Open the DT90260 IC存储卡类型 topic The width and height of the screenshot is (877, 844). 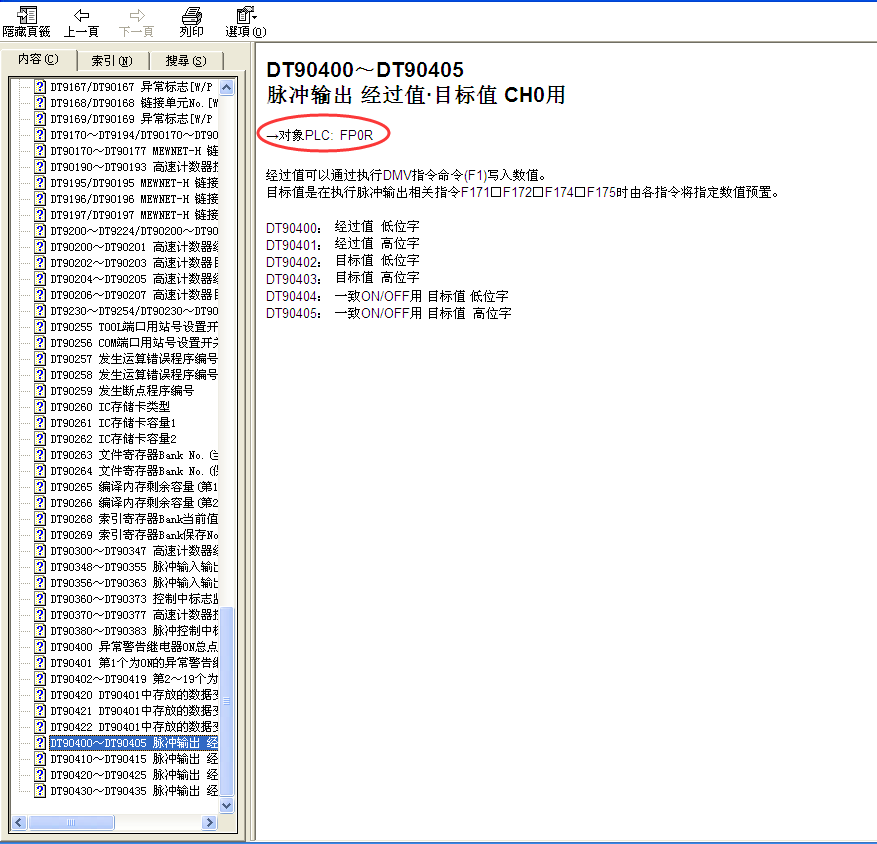tap(110, 407)
